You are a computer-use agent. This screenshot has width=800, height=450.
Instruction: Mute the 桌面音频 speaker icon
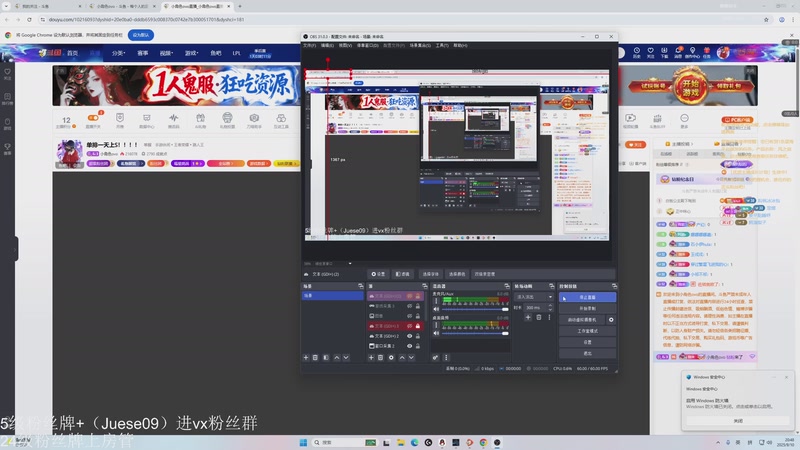tap(436, 333)
